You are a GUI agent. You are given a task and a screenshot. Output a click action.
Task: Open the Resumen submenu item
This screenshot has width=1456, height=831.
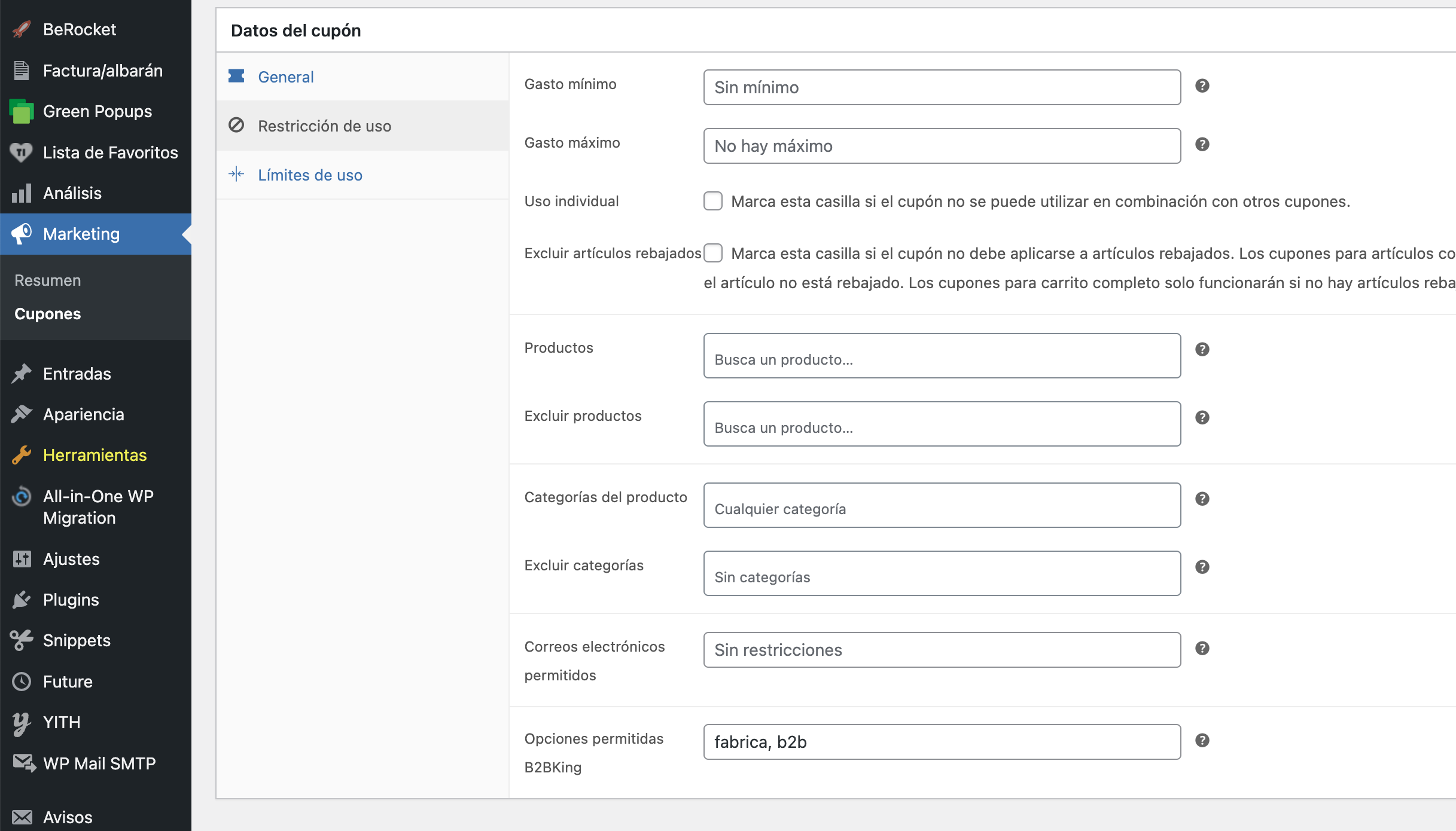(48, 280)
